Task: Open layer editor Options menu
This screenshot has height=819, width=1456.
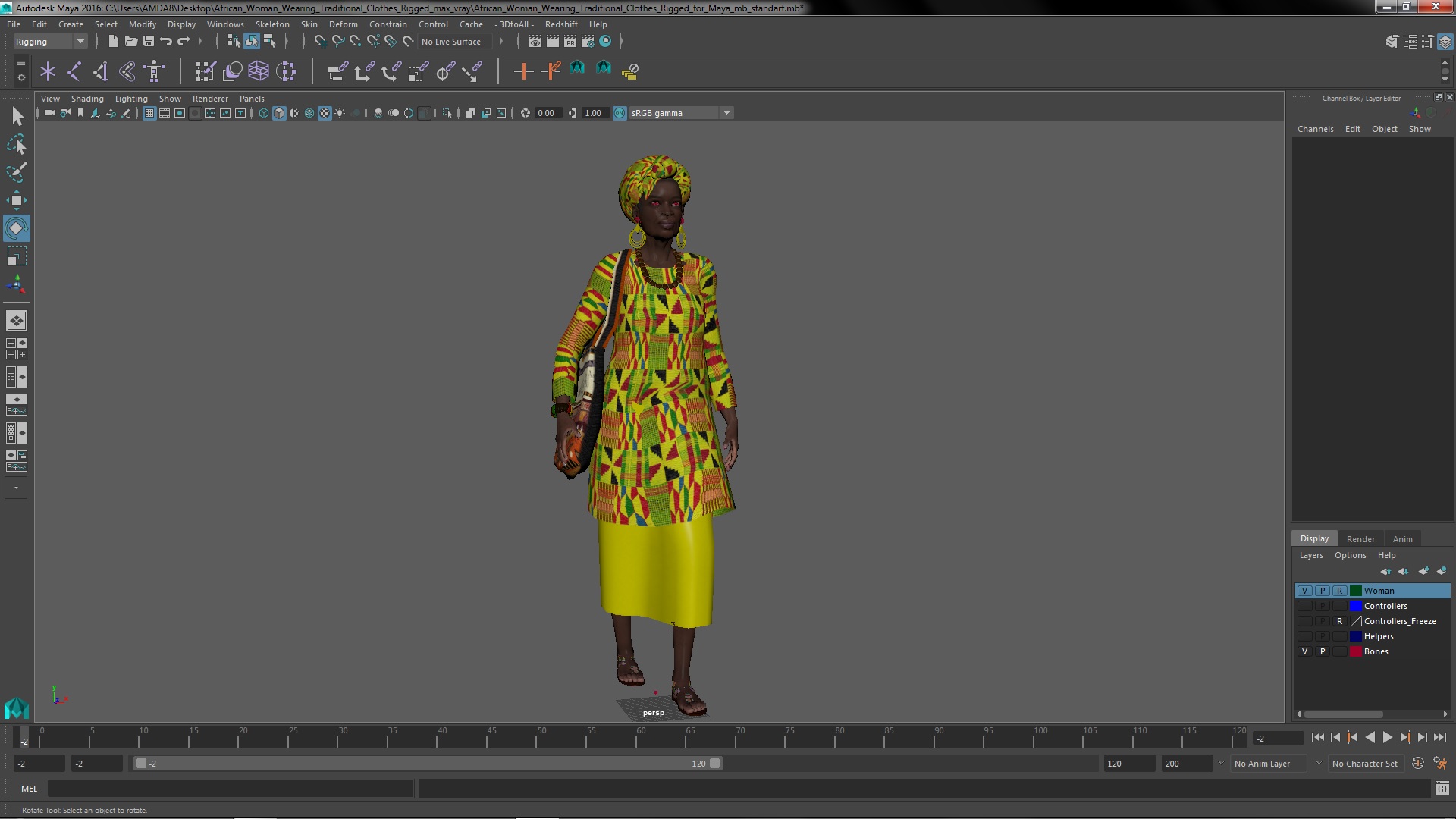Action: click(1350, 555)
